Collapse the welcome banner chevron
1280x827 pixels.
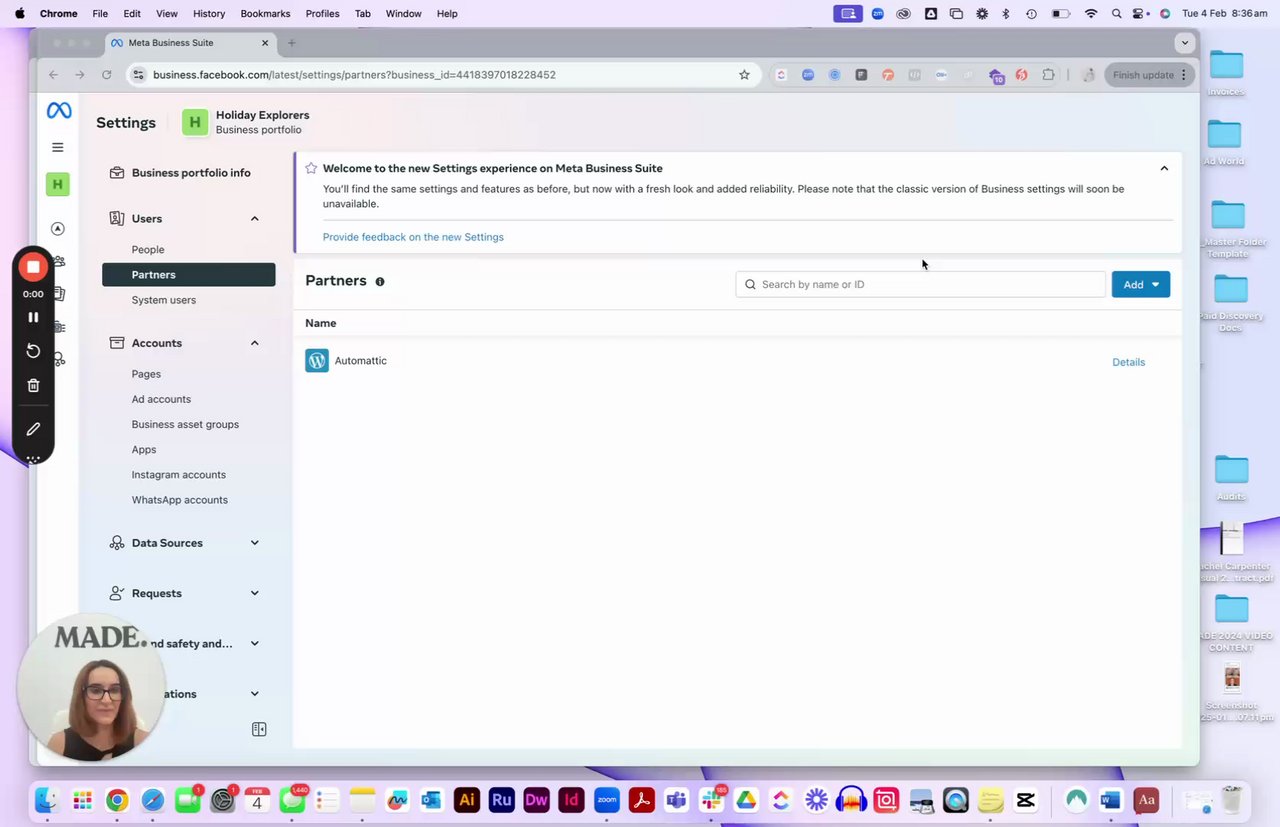click(x=1164, y=168)
